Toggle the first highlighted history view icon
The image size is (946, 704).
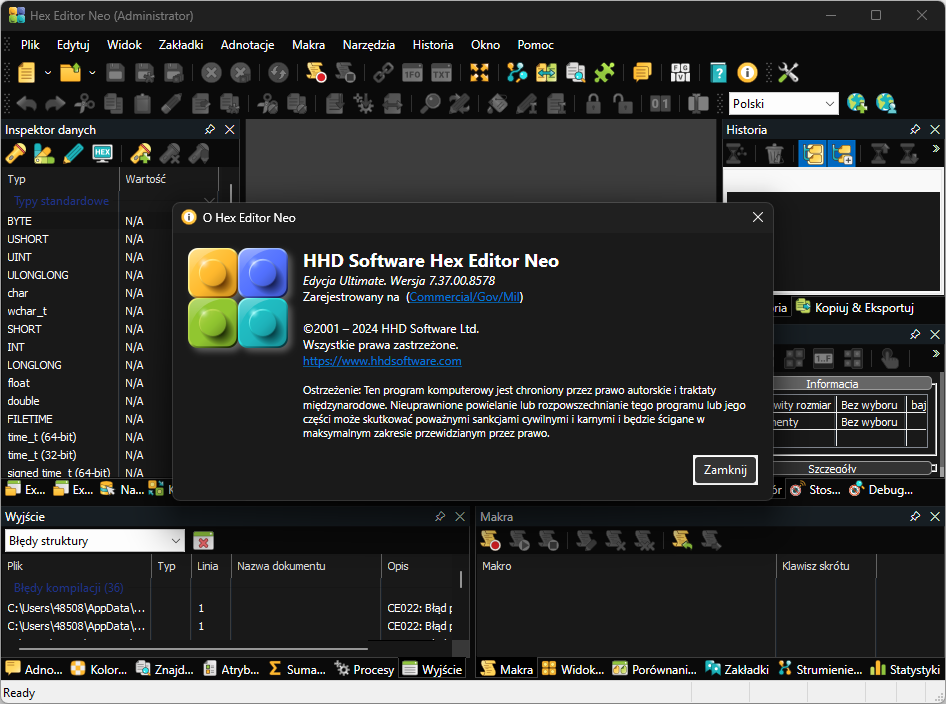[813, 154]
